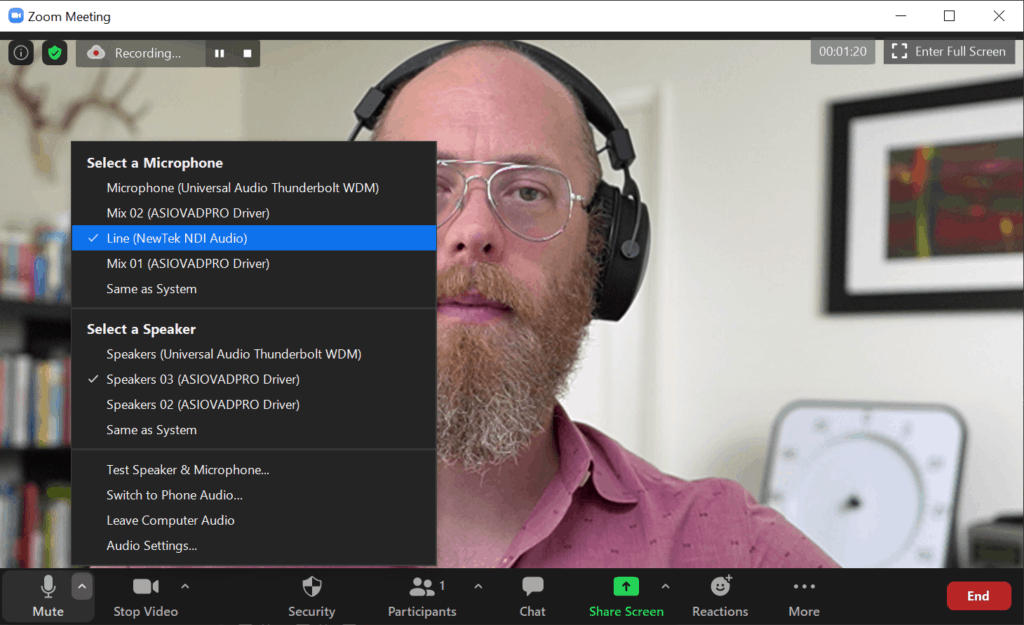Image resolution: width=1024 pixels, height=625 pixels.
Task: Open the Chat panel
Action: click(x=532, y=596)
